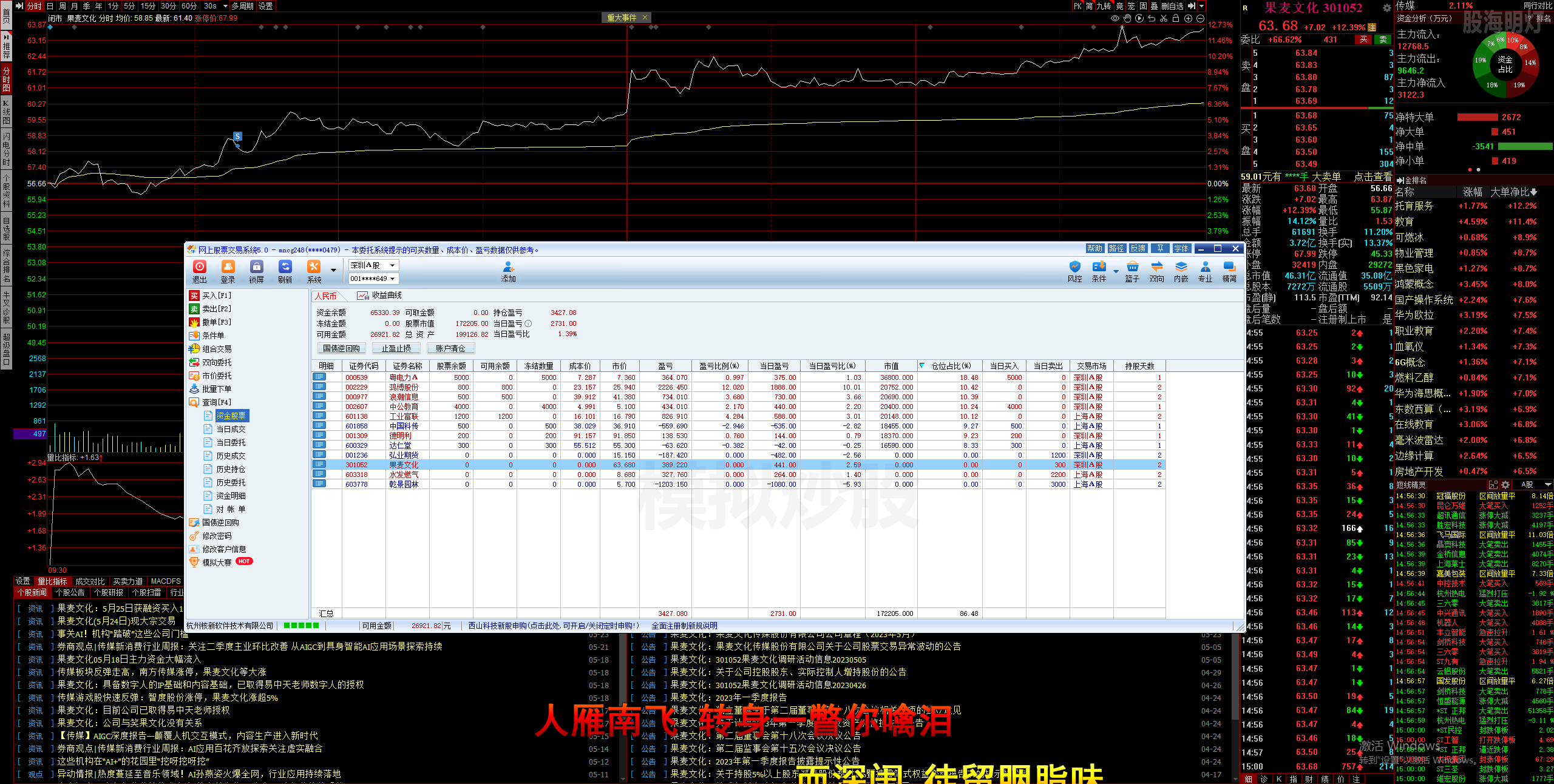The image size is (1554, 784).
Task: Click the red 买 buy button
Action: [1364, 39]
